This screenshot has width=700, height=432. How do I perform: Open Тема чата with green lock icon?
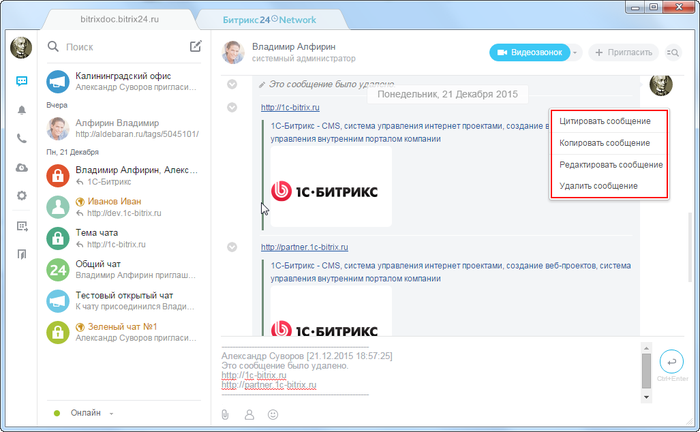(124, 238)
